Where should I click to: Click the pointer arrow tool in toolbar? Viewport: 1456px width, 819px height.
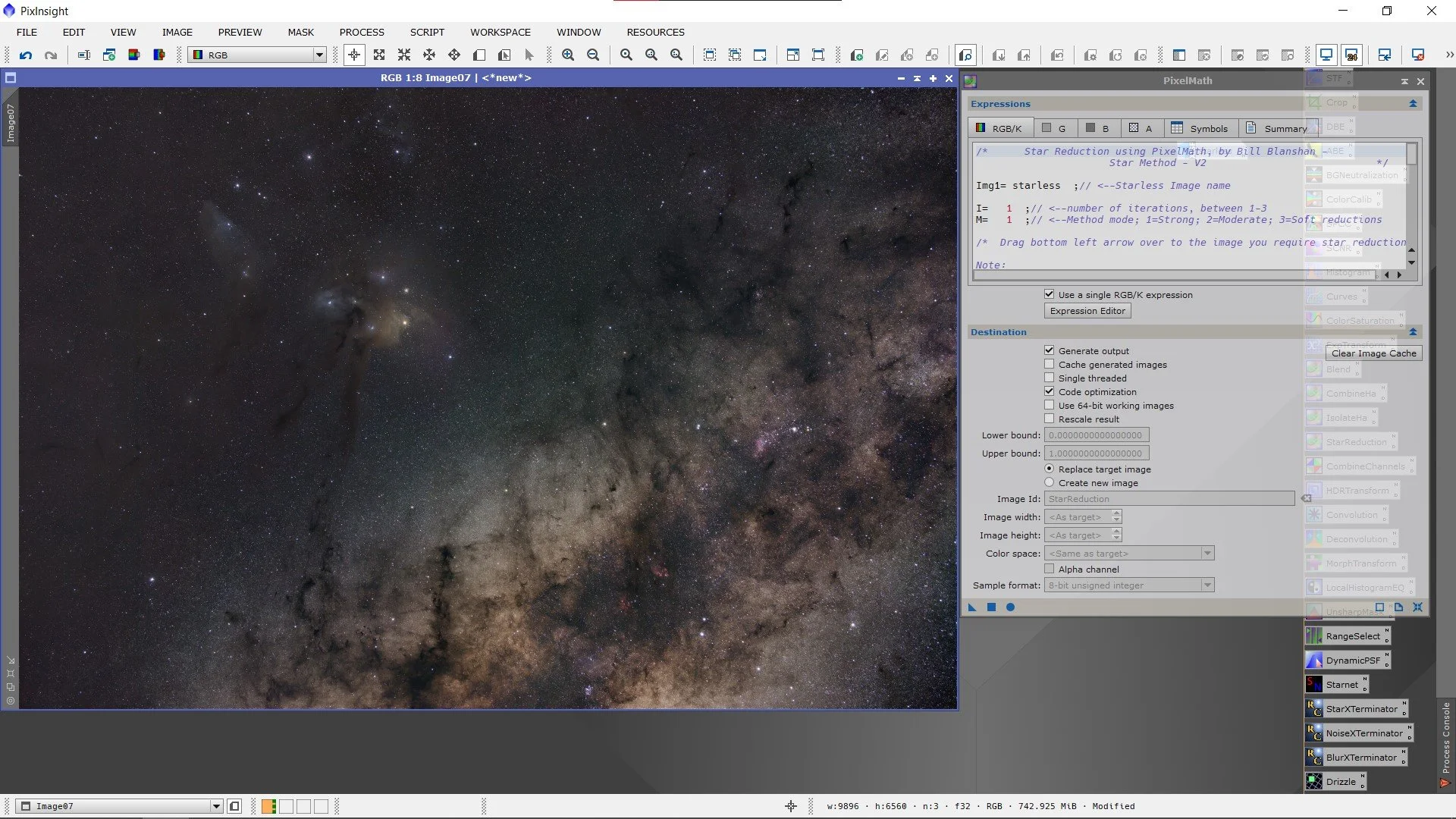pyautogui.click(x=529, y=55)
